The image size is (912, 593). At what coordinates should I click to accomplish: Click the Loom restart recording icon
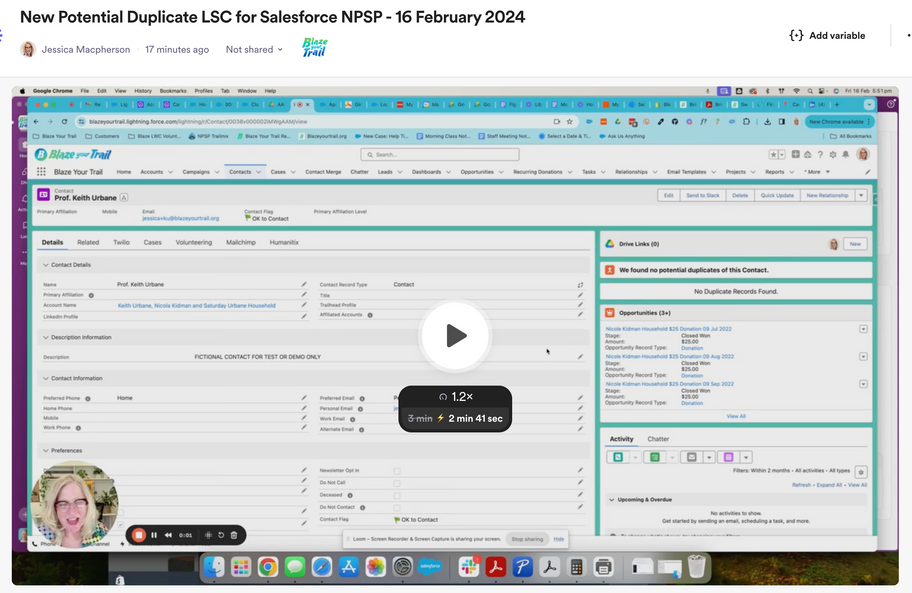pos(221,535)
